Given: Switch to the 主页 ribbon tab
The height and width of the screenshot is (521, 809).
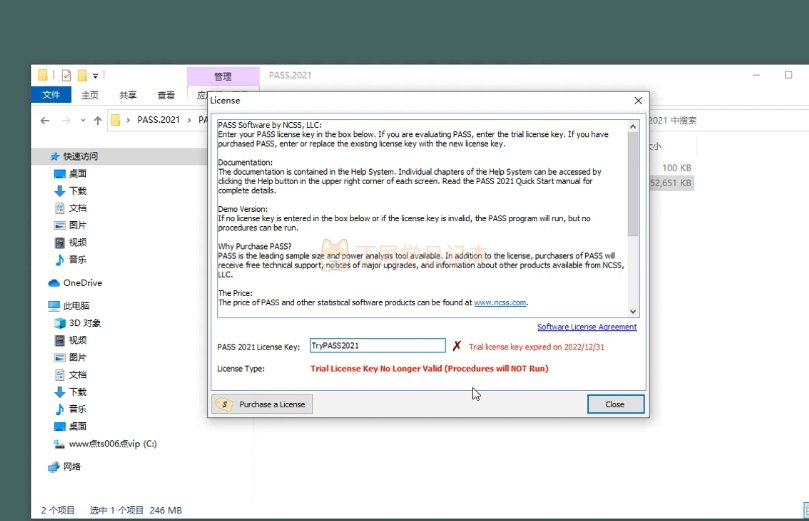Looking at the screenshot, I should pos(90,95).
